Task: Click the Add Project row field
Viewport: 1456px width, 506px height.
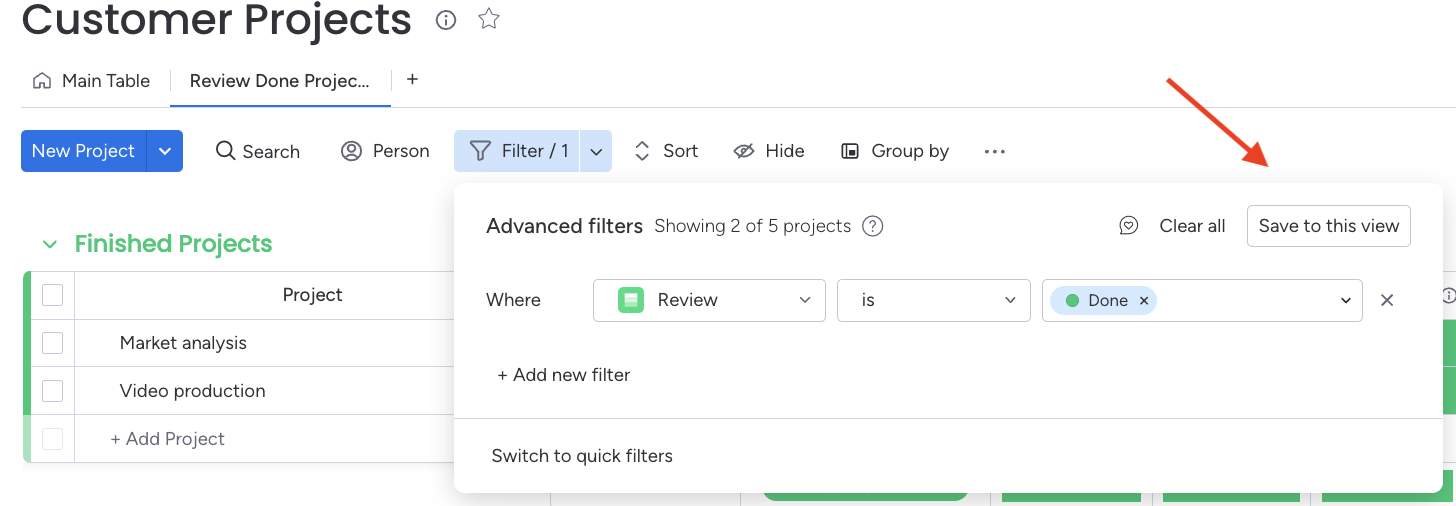Action: (x=168, y=439)
